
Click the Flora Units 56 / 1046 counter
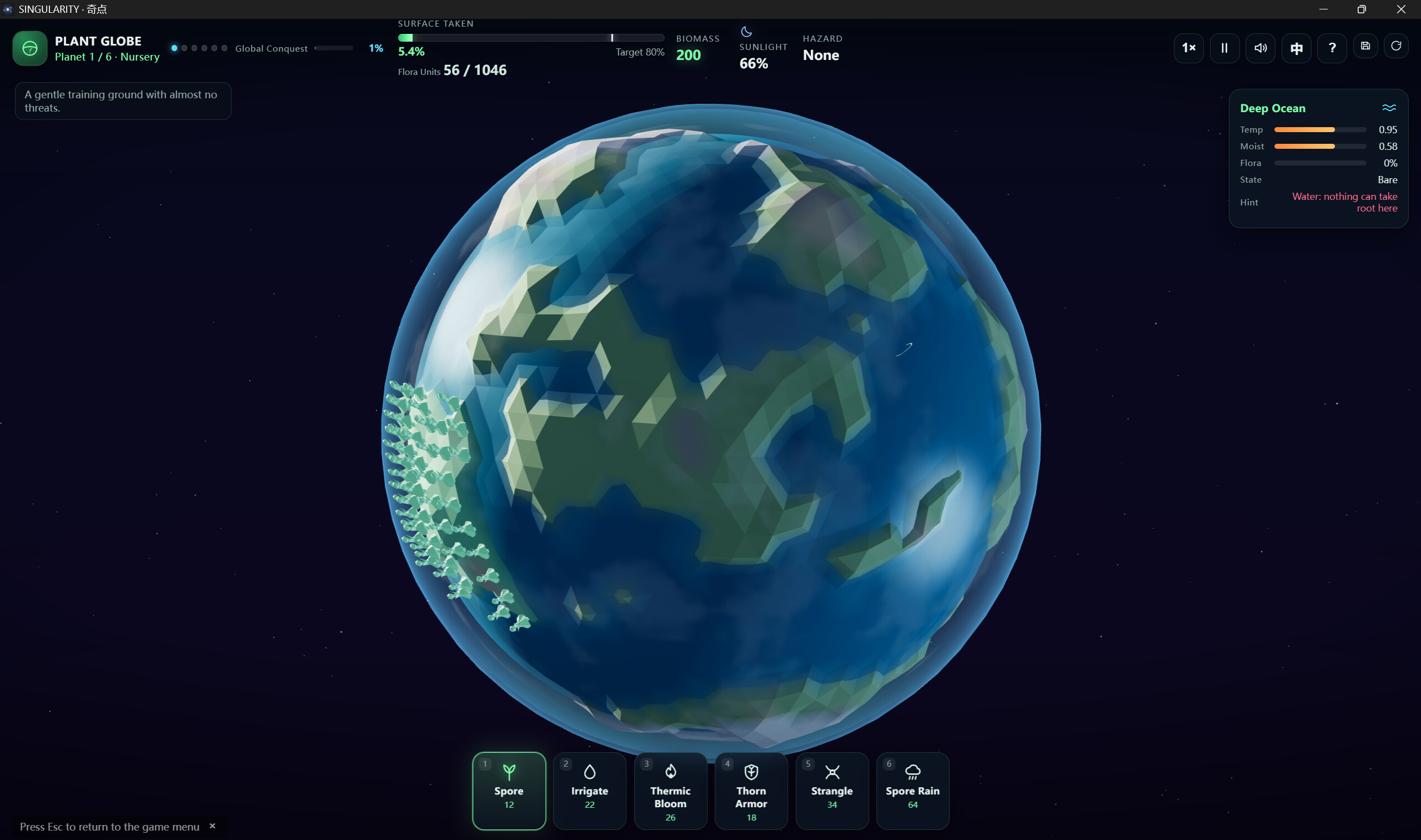[x=452, y=70]
